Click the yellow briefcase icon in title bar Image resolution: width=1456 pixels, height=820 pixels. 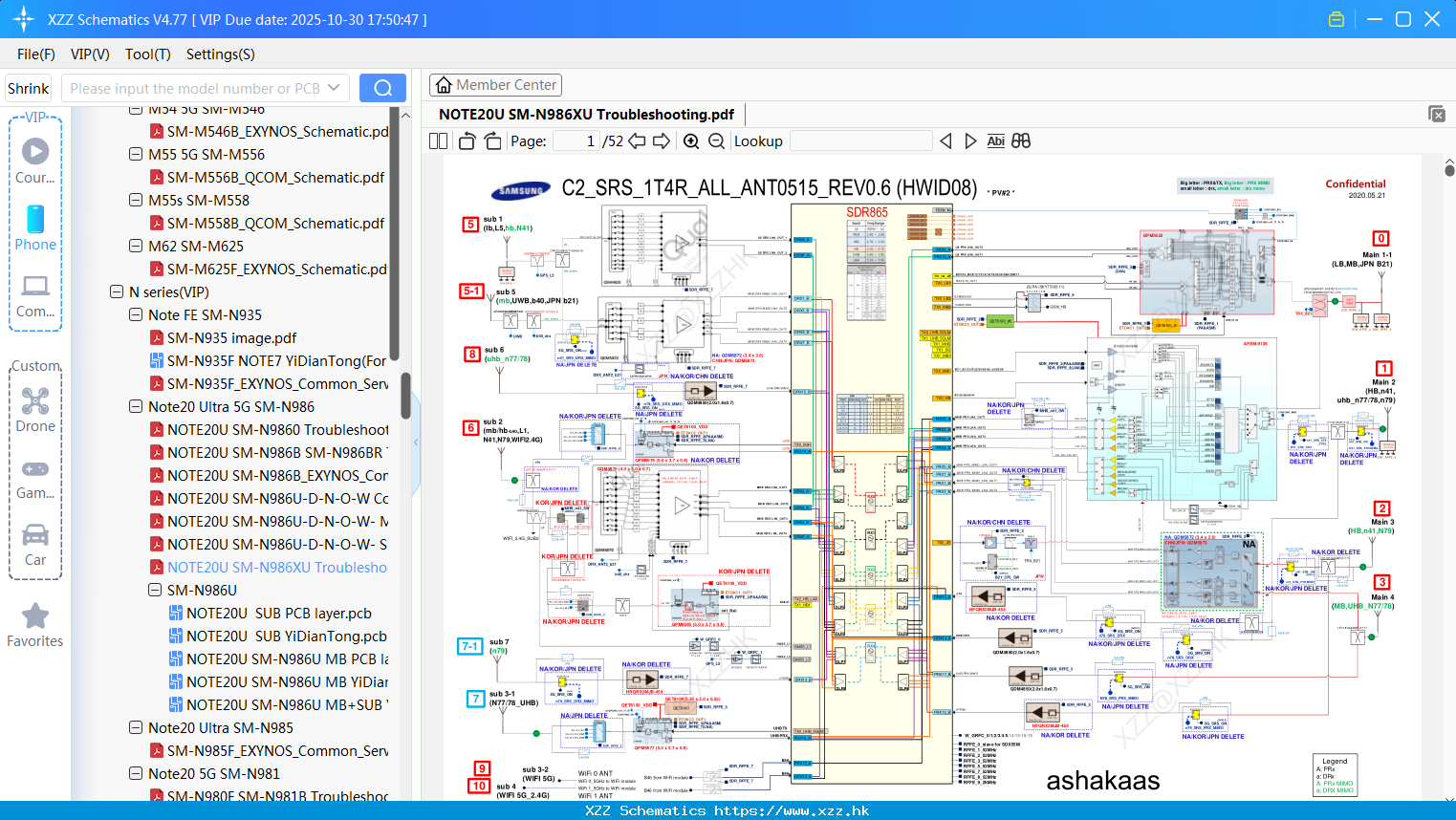click(1336, 19)
